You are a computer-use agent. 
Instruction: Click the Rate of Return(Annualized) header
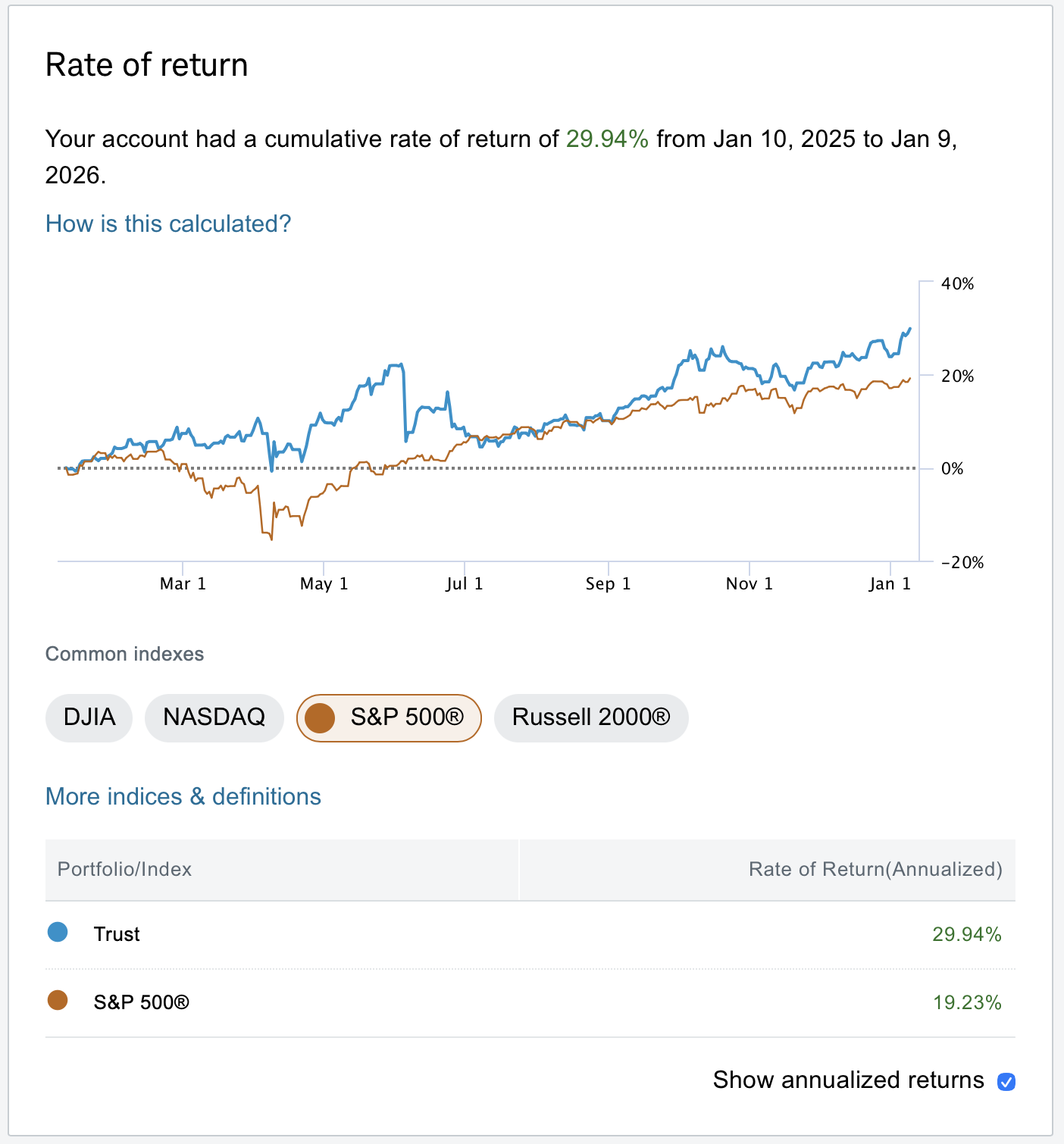875,869
